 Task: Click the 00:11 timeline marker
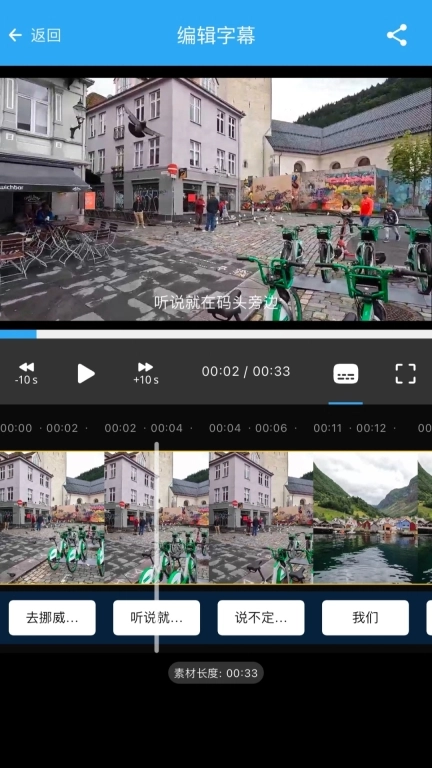pos(328,428)
